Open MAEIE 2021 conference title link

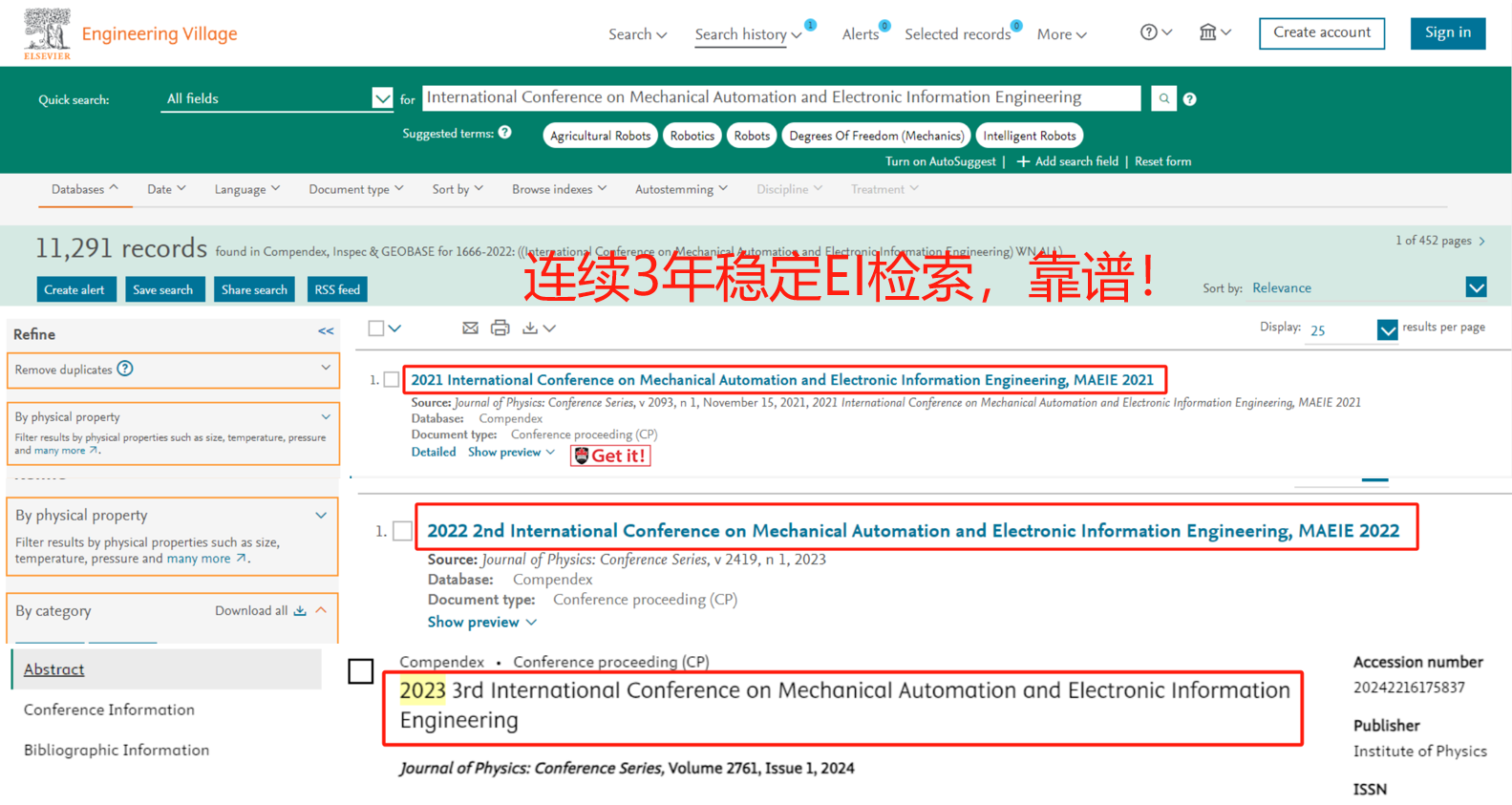782,380
